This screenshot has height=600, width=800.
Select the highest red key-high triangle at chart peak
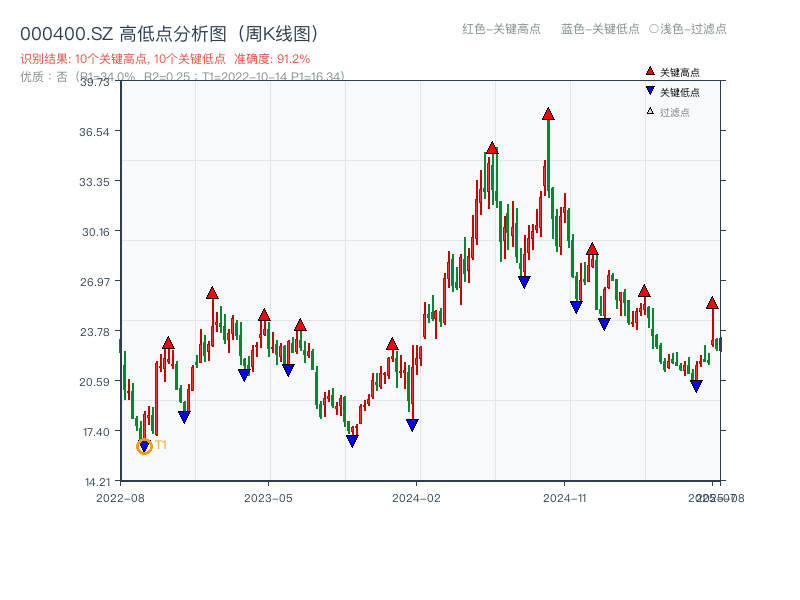point(548,114)
